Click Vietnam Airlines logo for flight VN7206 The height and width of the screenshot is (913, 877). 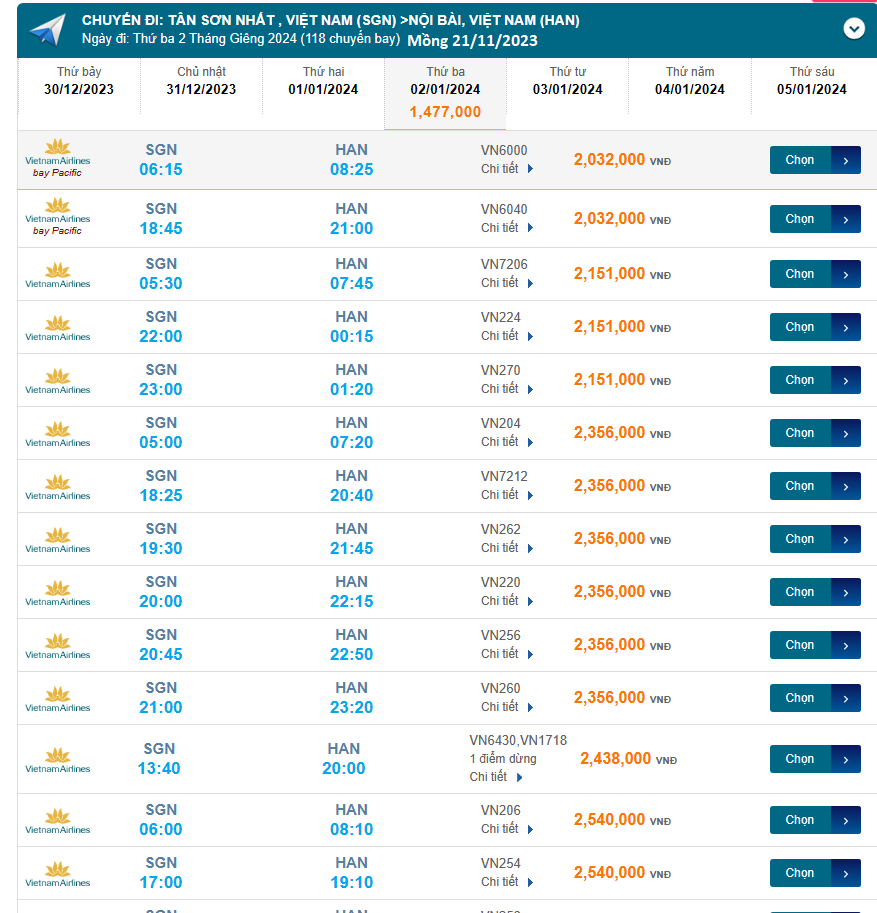point(57,274)
